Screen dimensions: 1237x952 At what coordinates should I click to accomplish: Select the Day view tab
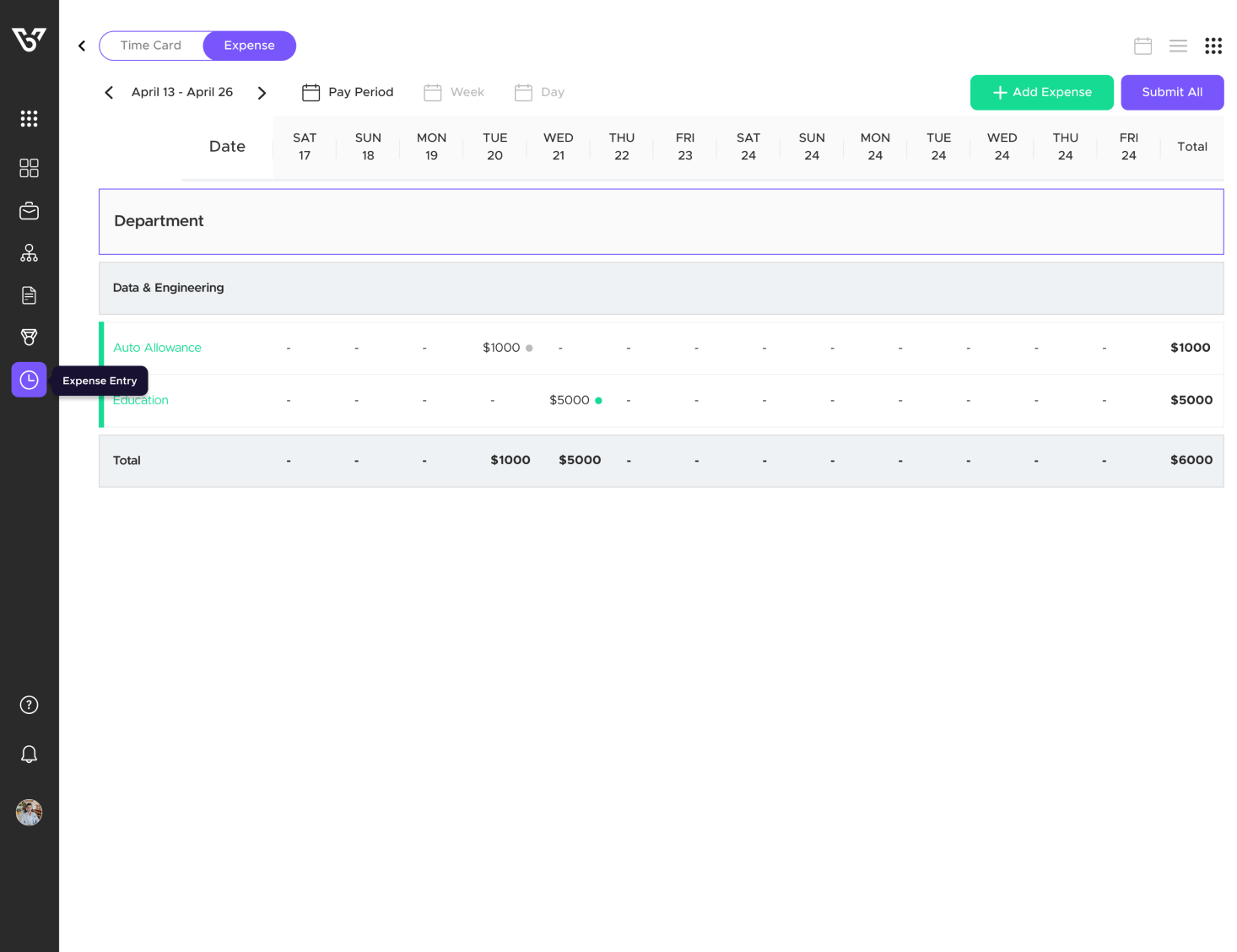pos(540,92)
